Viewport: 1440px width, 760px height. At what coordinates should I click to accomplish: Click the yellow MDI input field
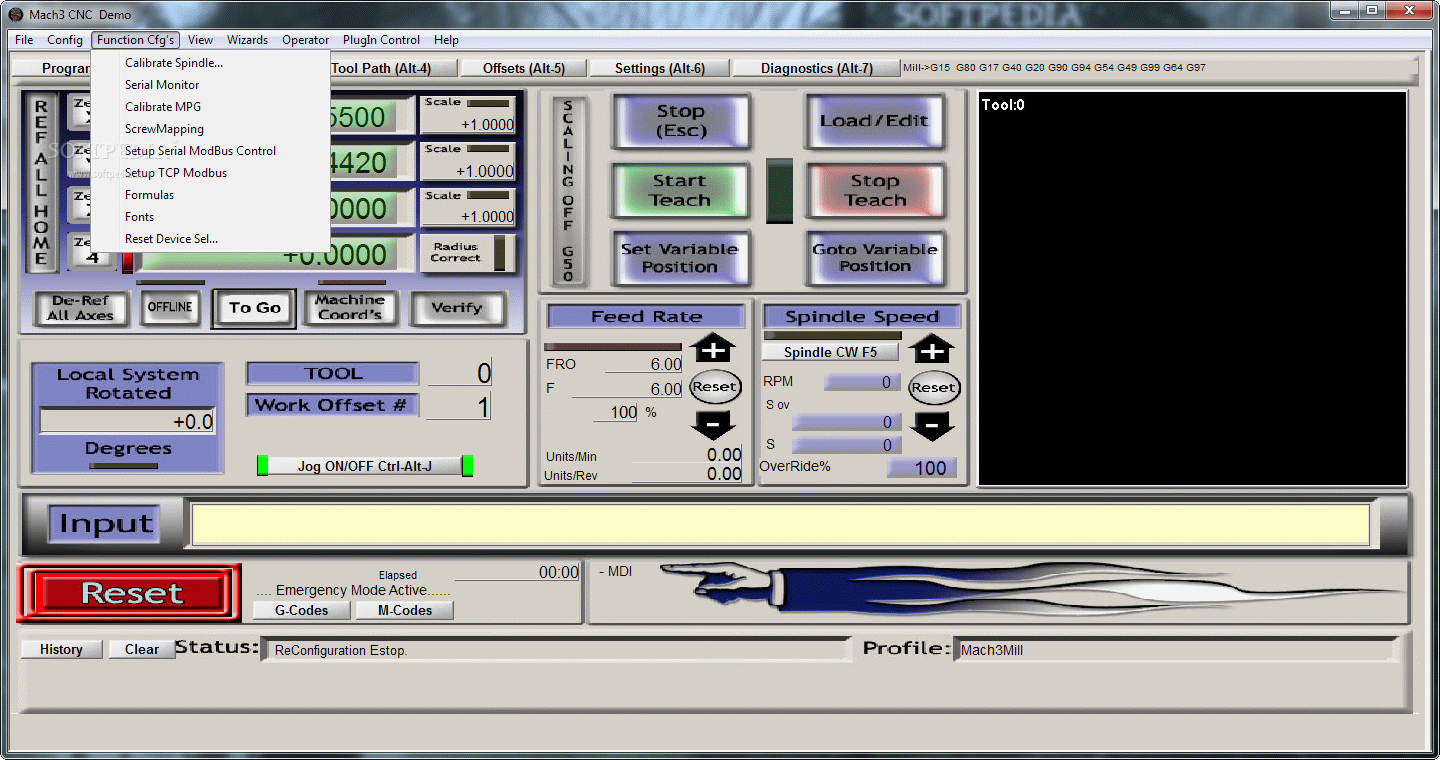pos(780,524)
